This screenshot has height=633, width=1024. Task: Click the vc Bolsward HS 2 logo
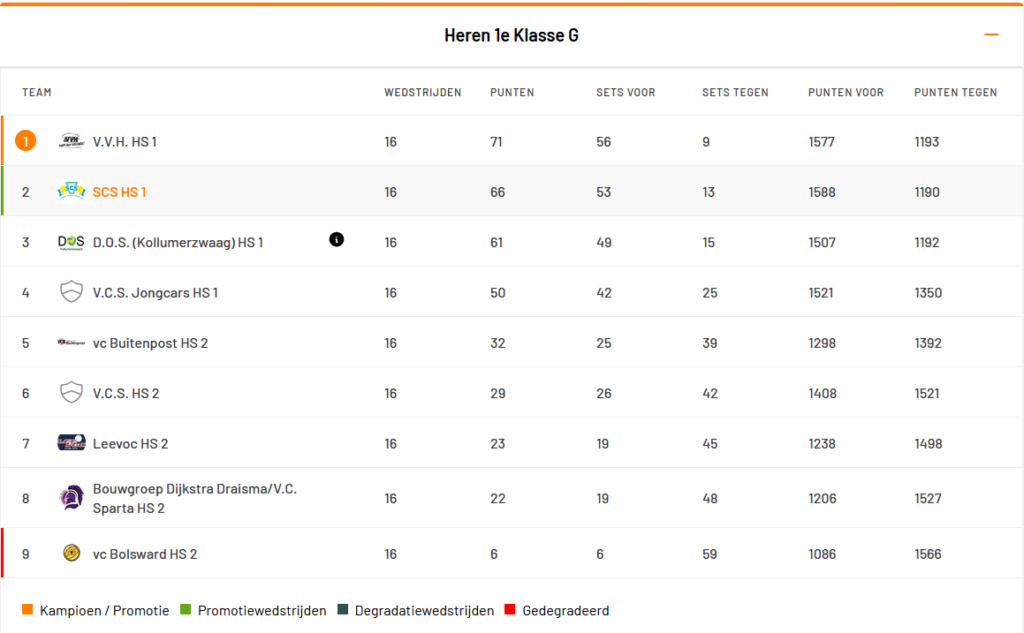(71, 553)
